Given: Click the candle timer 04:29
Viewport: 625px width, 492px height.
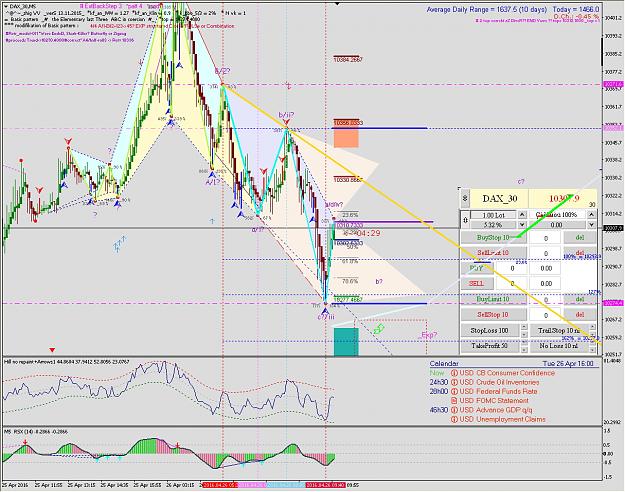Looking at the screenshot, I should click(368, 233).
